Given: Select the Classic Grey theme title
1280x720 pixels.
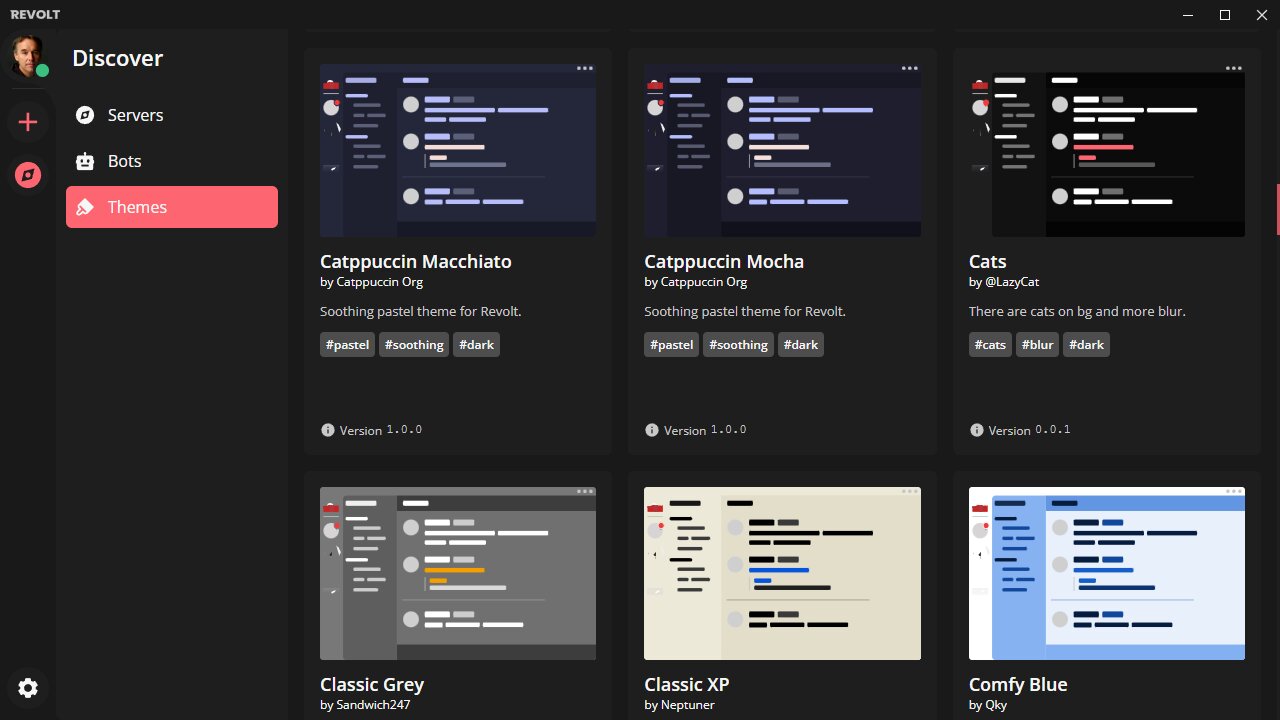Looking at the screenshot, I should [x=372, y=685].
